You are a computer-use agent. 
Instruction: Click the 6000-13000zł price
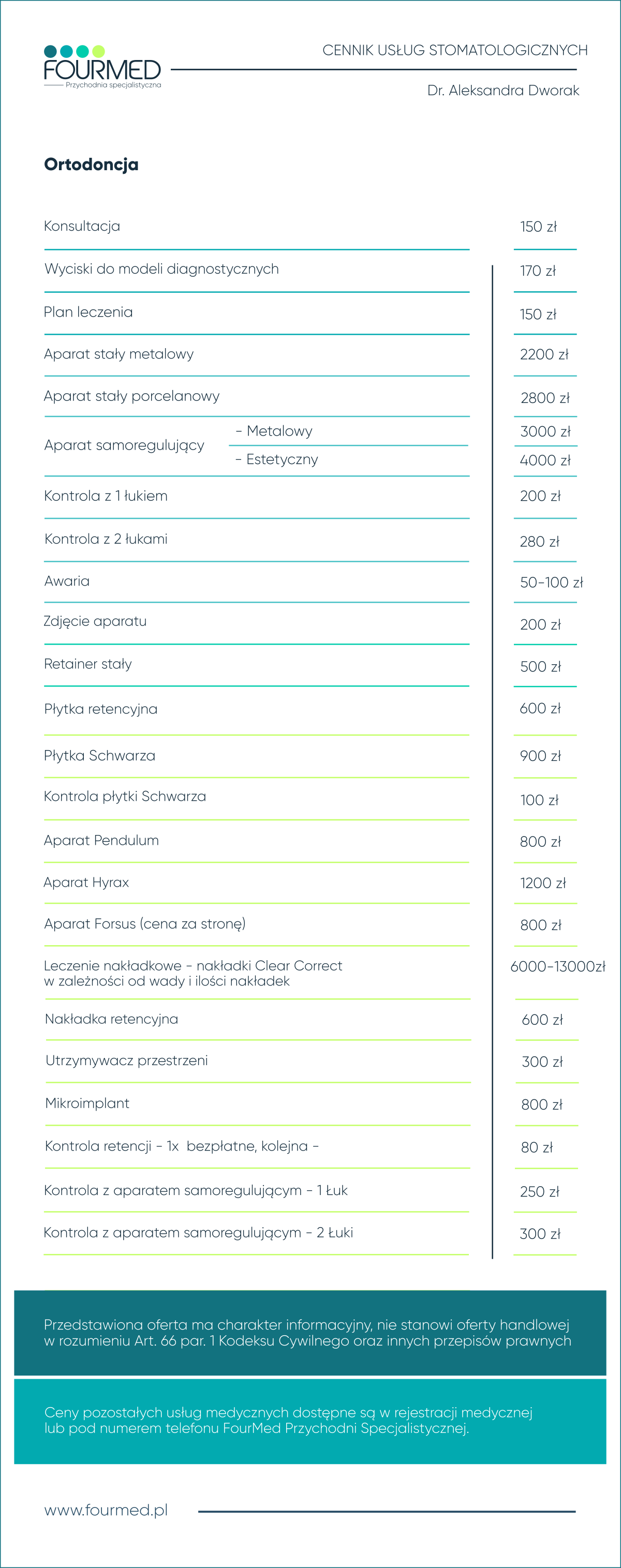[x=558, y=966]
